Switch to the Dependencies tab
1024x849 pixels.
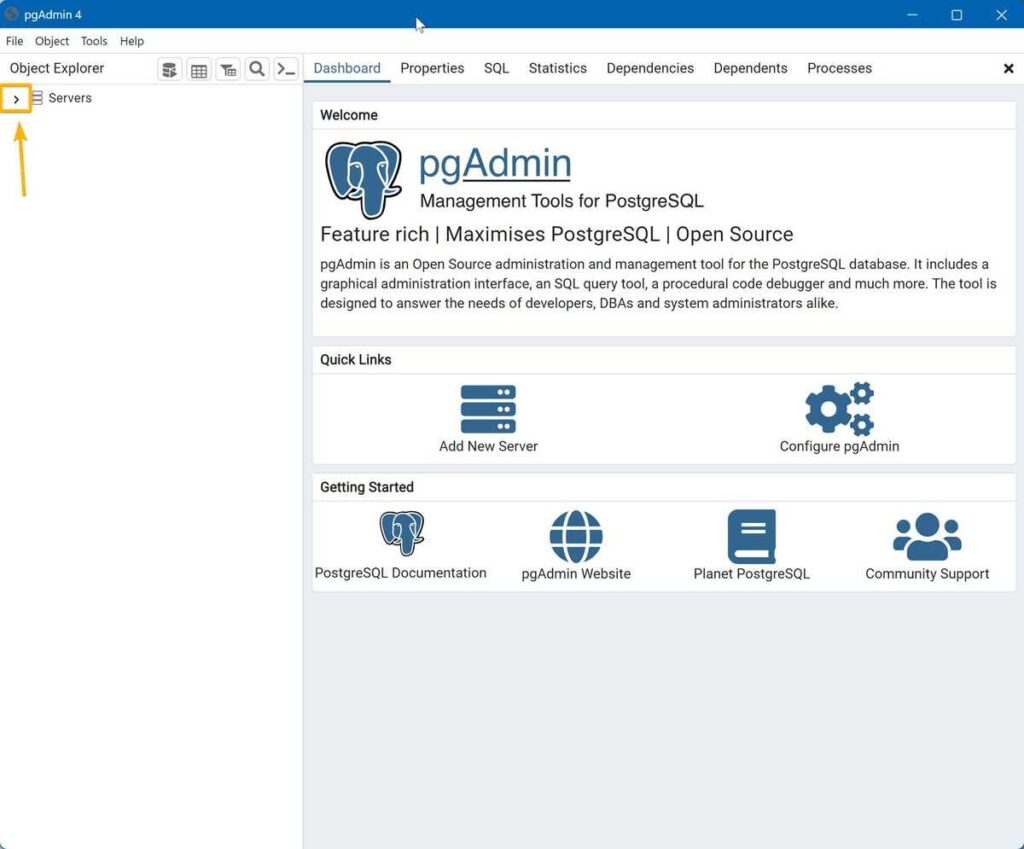click(650, 68)
